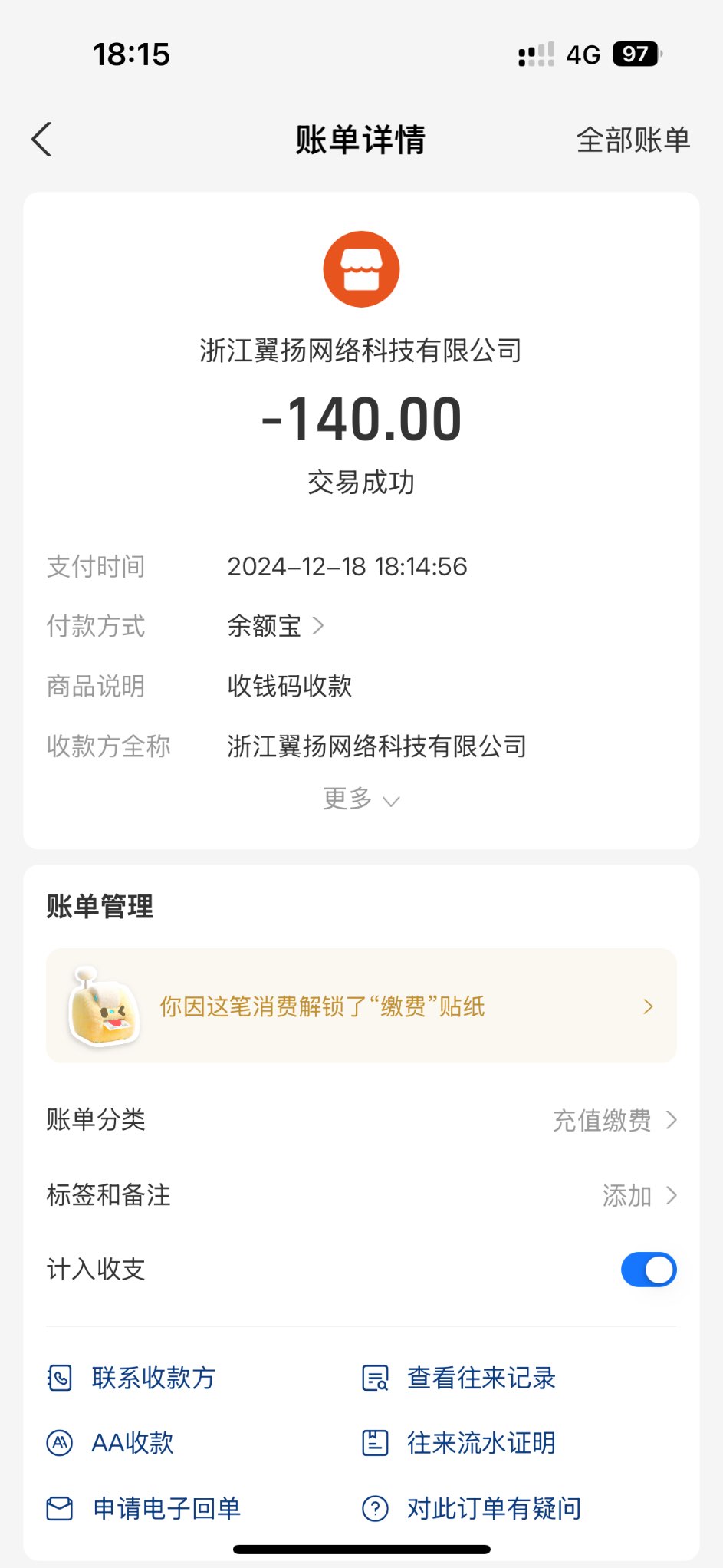The image size is (723, 1568).
Task: Tap the question mark help icon
Action: [375, 1508]
